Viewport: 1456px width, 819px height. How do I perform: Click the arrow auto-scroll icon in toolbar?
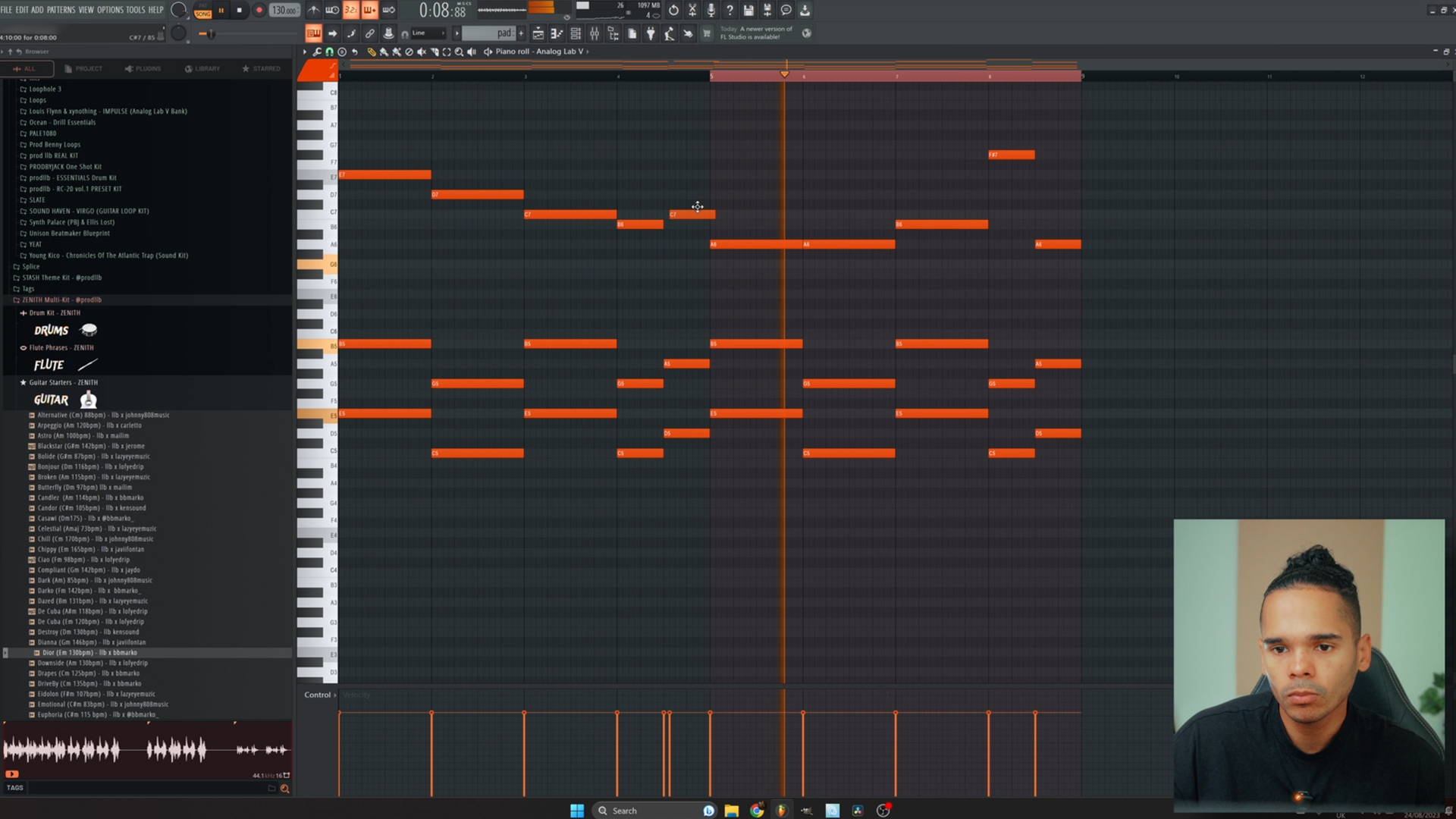[x=332, y=33]
